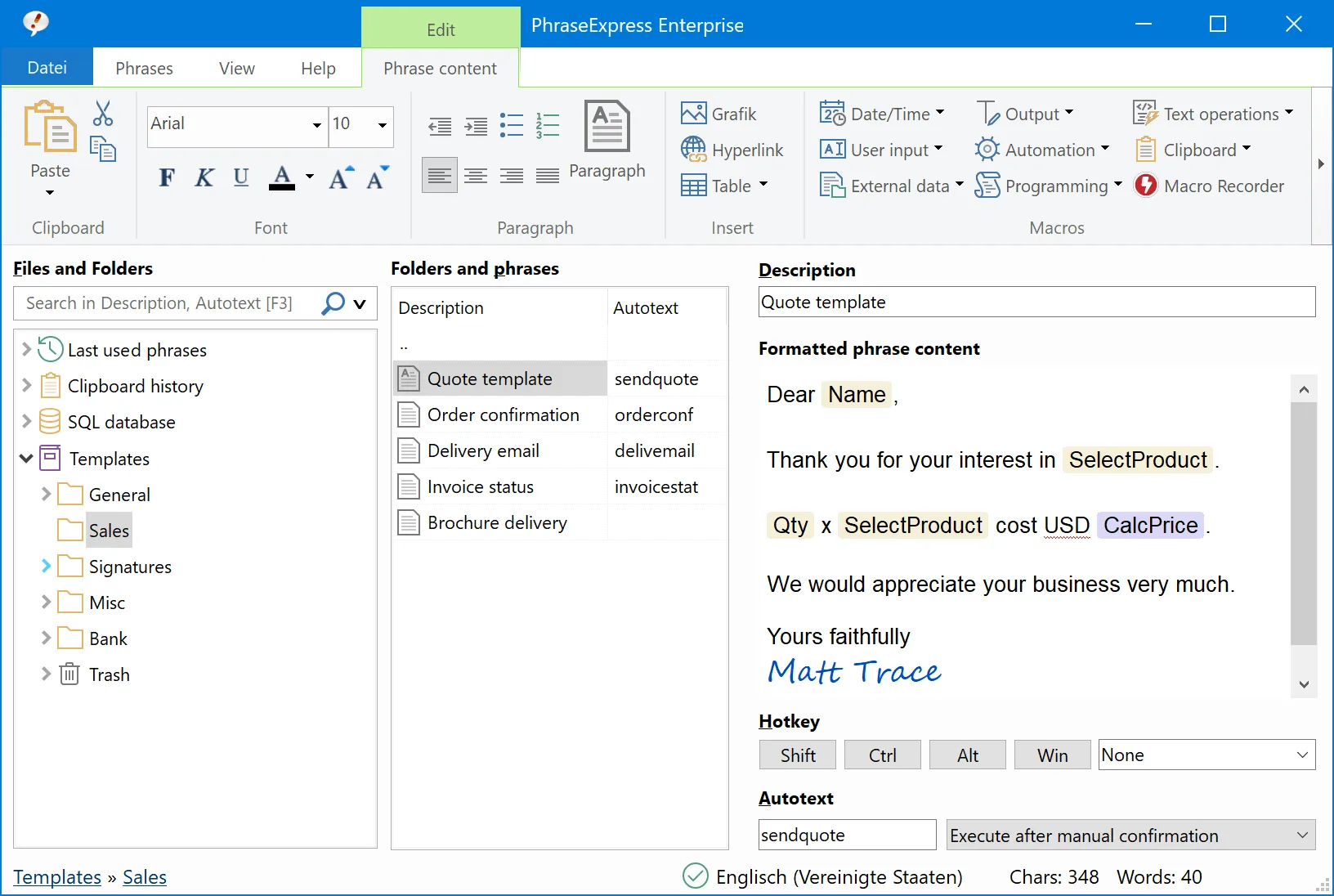Toggle bold formatting
The image size is (1334, 896).
click(167, 177)
